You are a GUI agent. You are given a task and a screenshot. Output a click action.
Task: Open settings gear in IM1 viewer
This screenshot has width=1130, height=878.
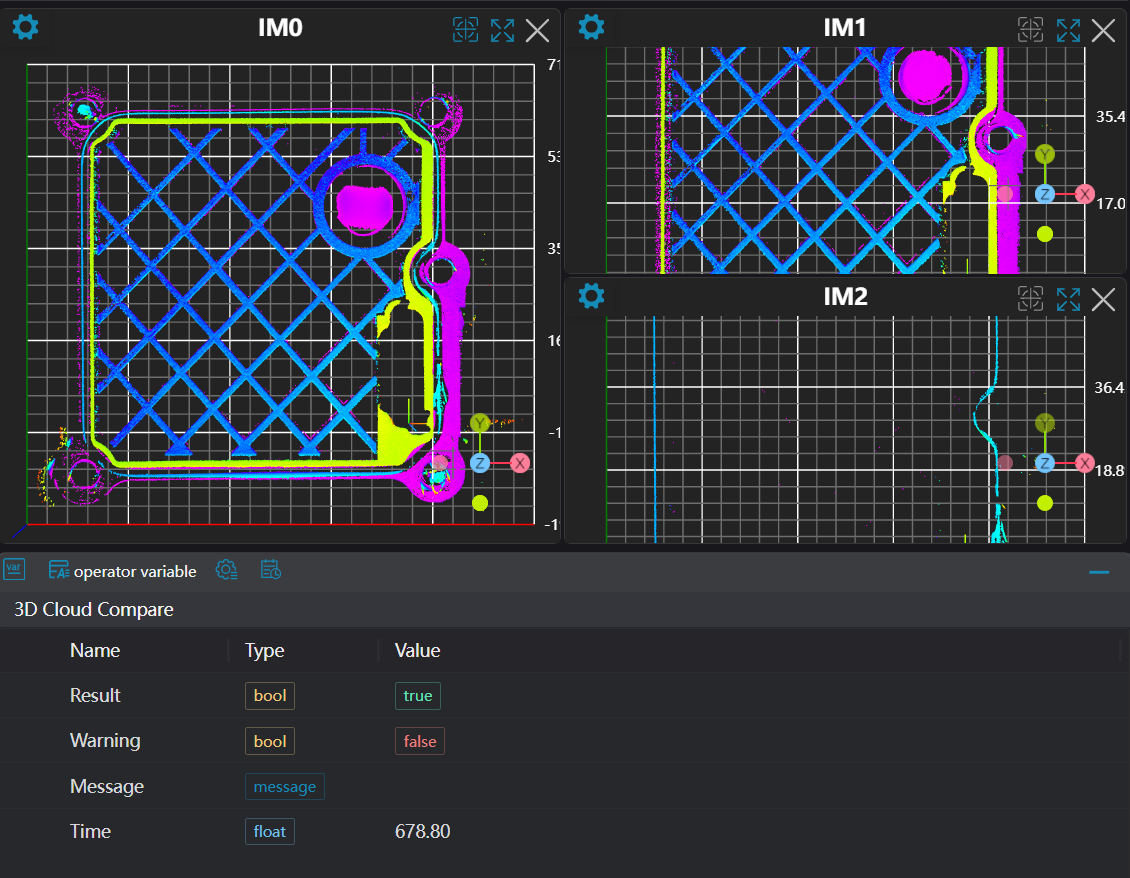(x=592, y=27)
